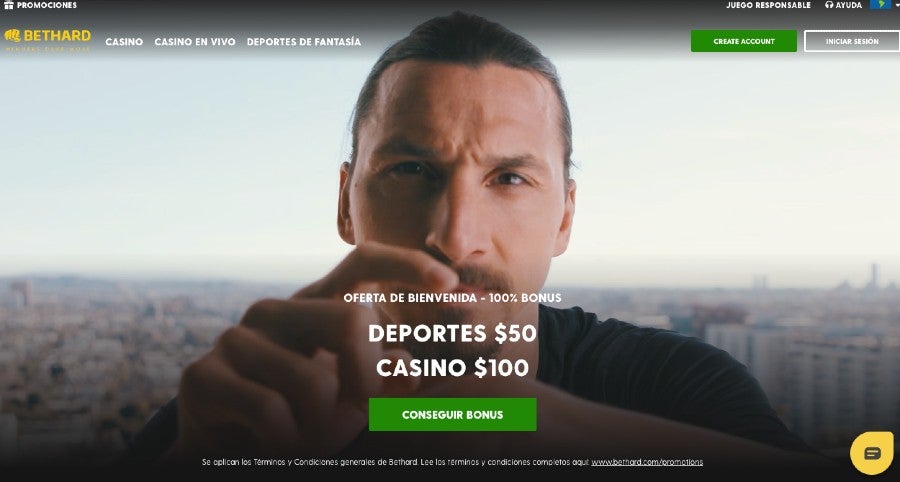The image size is (900, 482).
Task: Click the Bethard lion logo icon
Action: [13, 36]
